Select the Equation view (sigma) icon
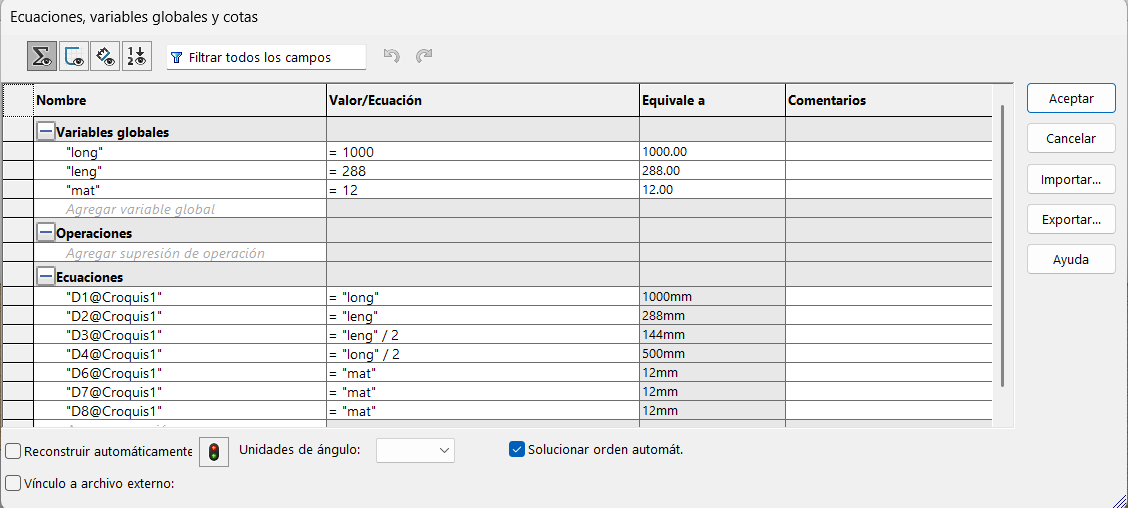 (x=42, y=58)
